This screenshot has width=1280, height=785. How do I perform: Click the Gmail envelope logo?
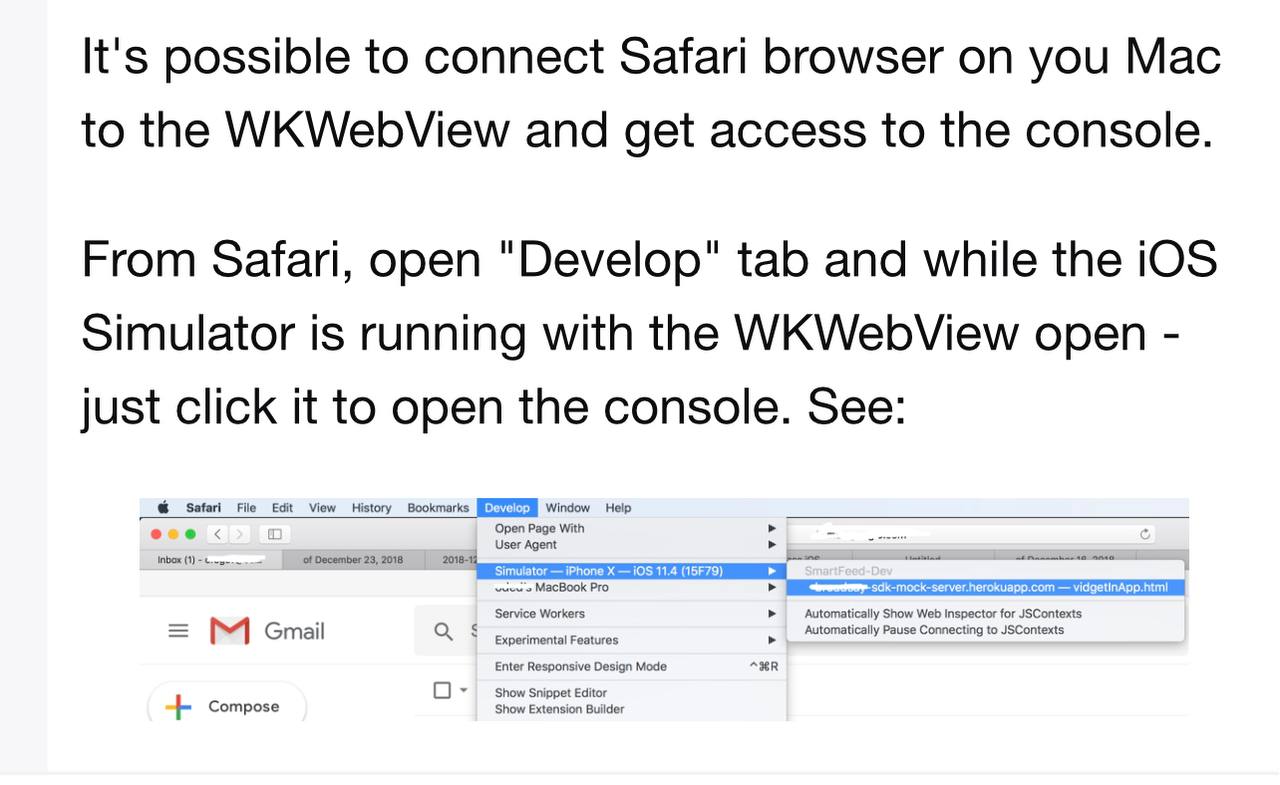(229, 631)
